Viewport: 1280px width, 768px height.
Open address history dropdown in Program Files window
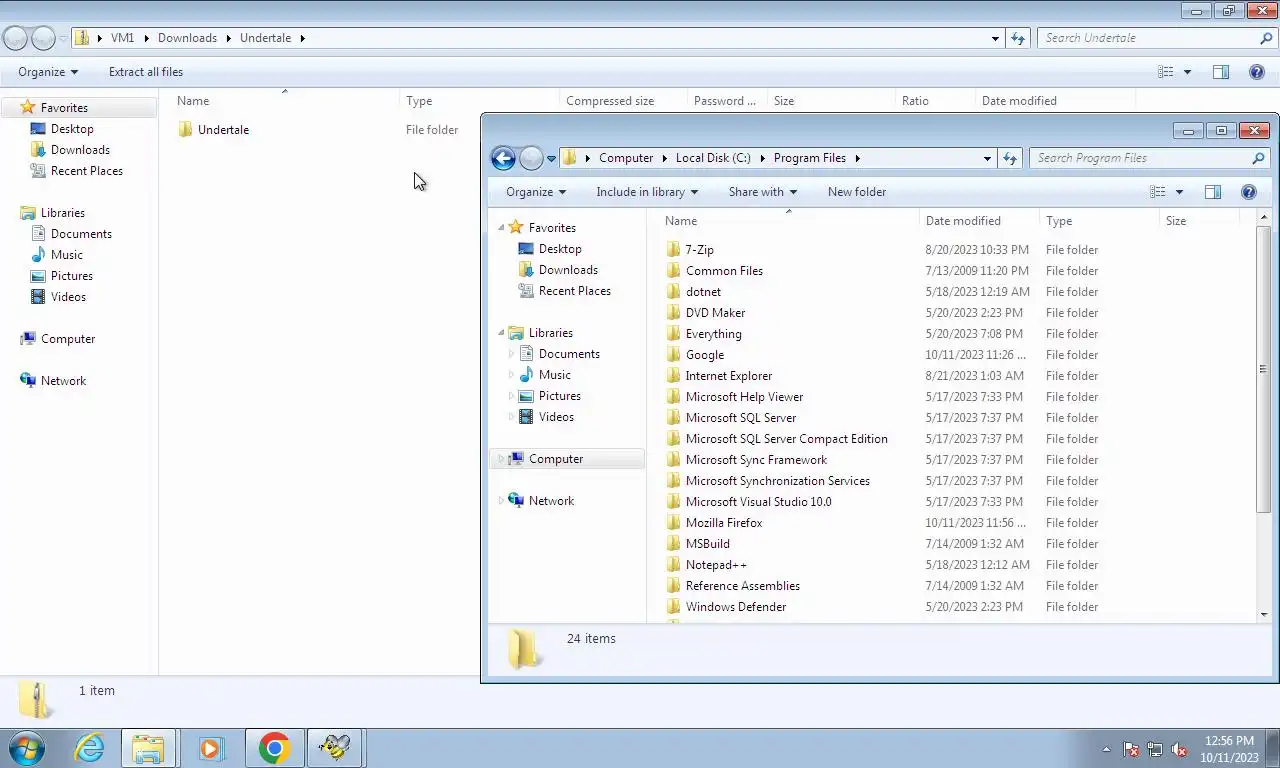987,158
